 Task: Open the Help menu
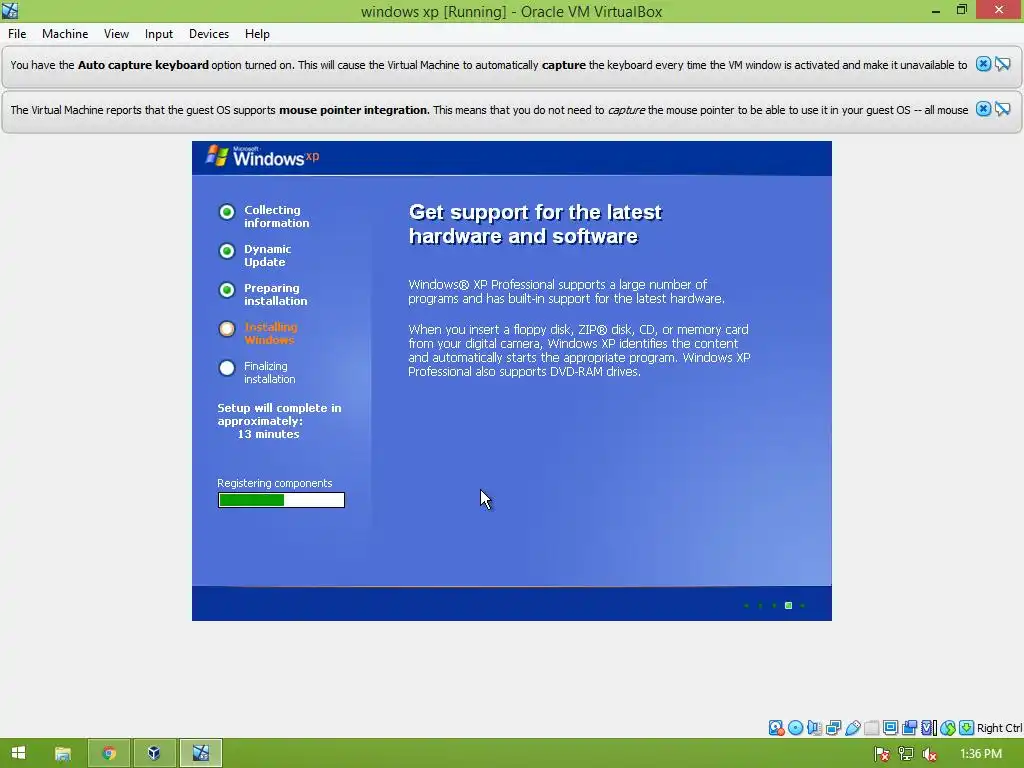coord(257,34)
